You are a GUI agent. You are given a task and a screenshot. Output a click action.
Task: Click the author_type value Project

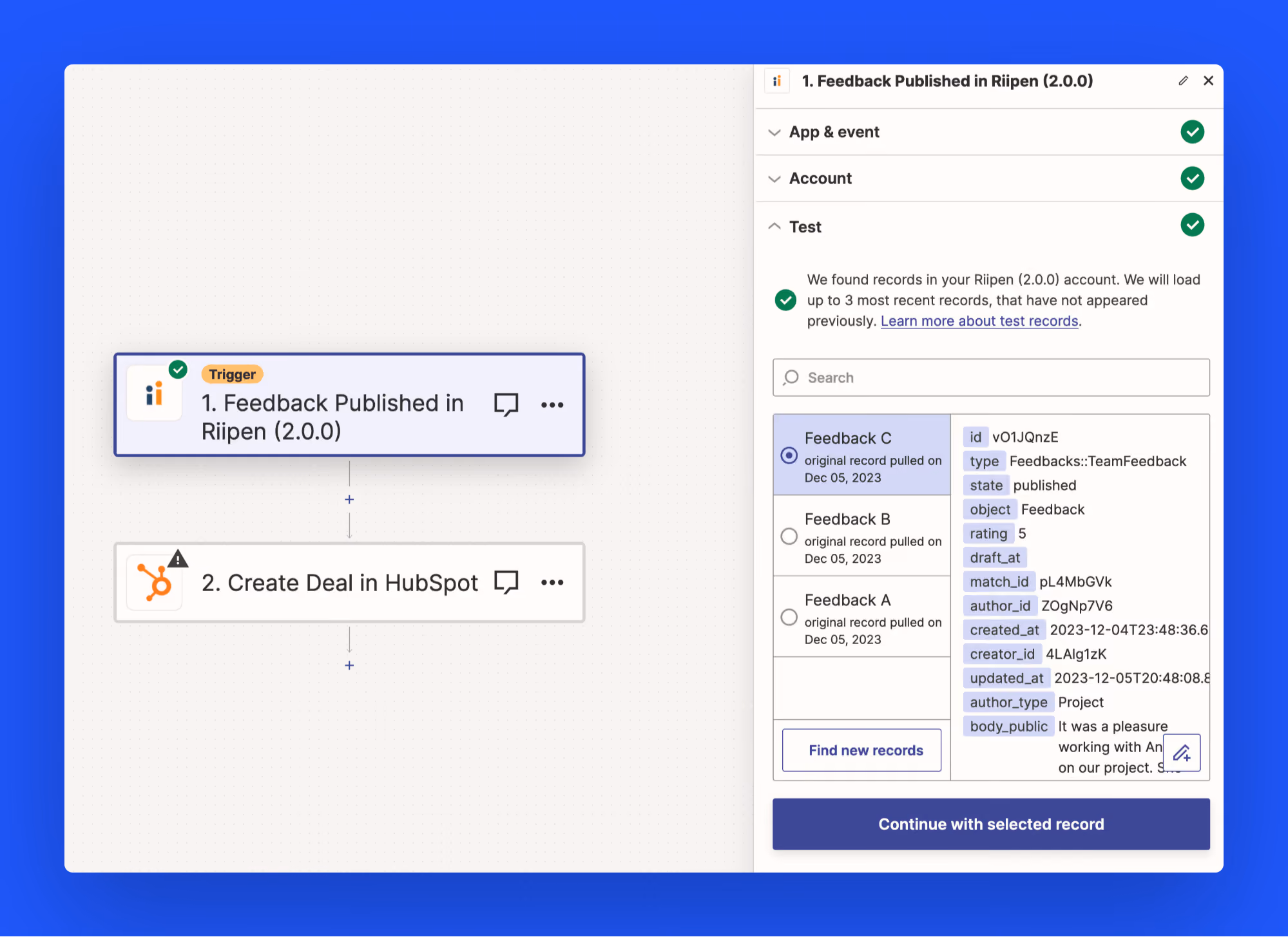[x=1081, y=702]
